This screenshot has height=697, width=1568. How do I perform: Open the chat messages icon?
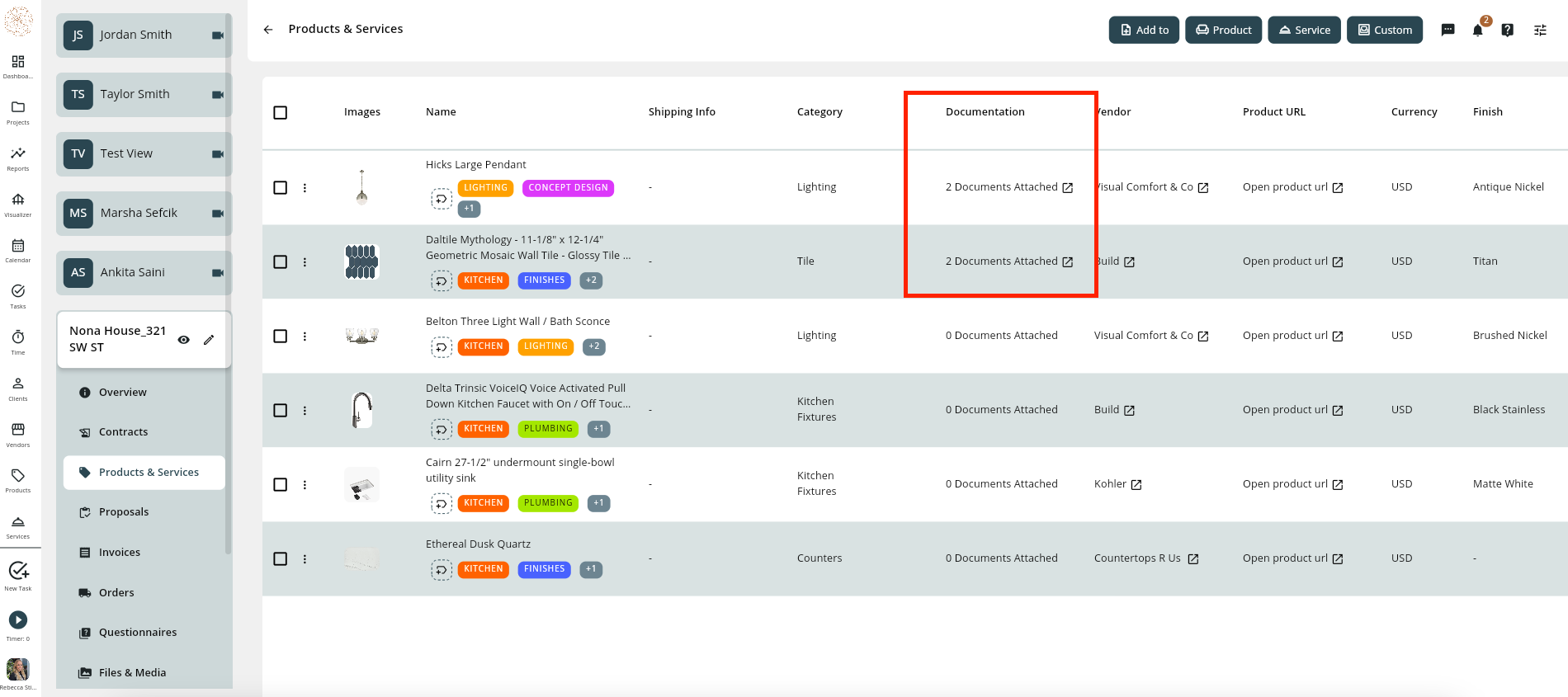[1448, 30]
